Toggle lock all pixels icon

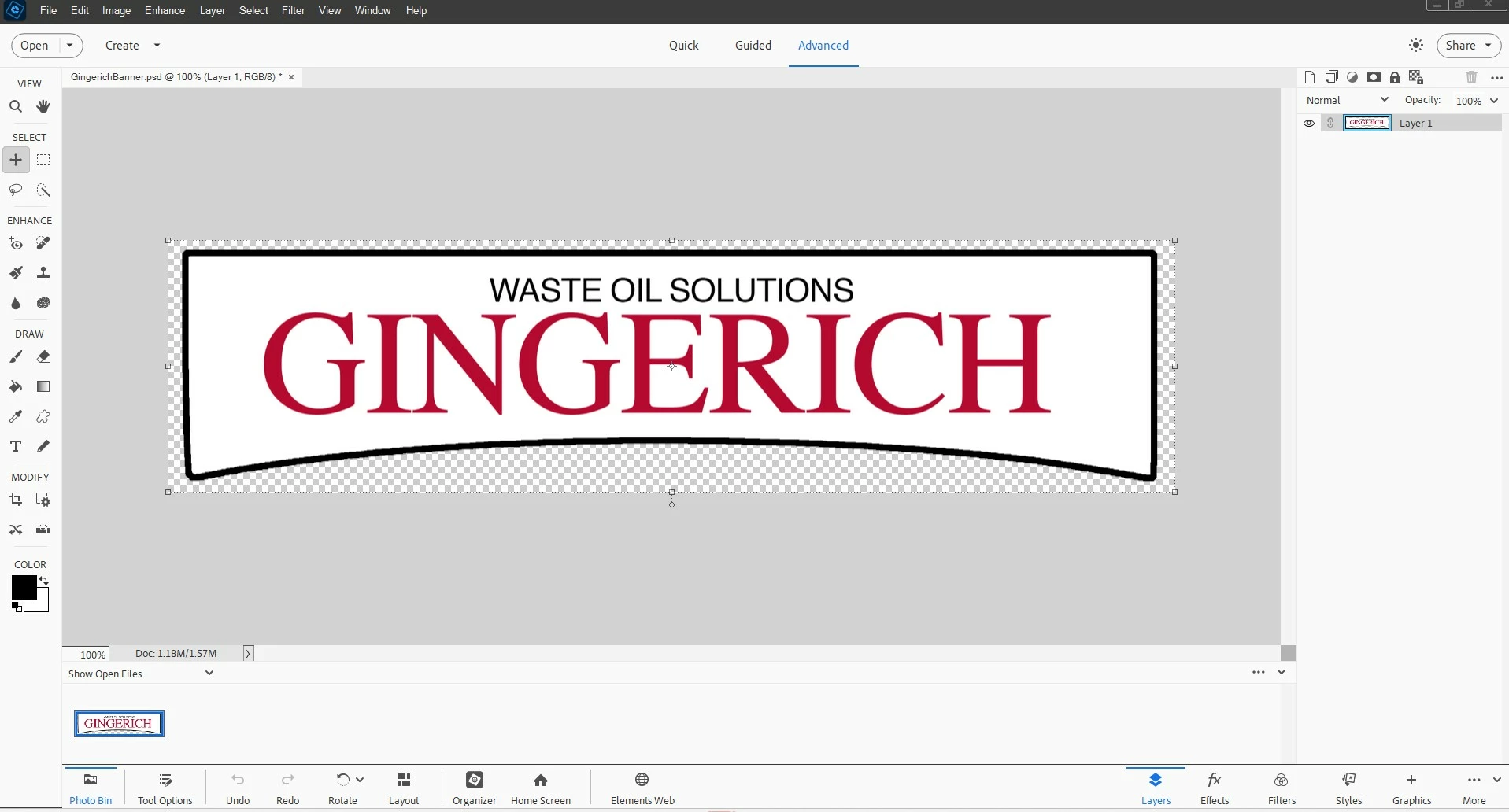pos(1395,77)
